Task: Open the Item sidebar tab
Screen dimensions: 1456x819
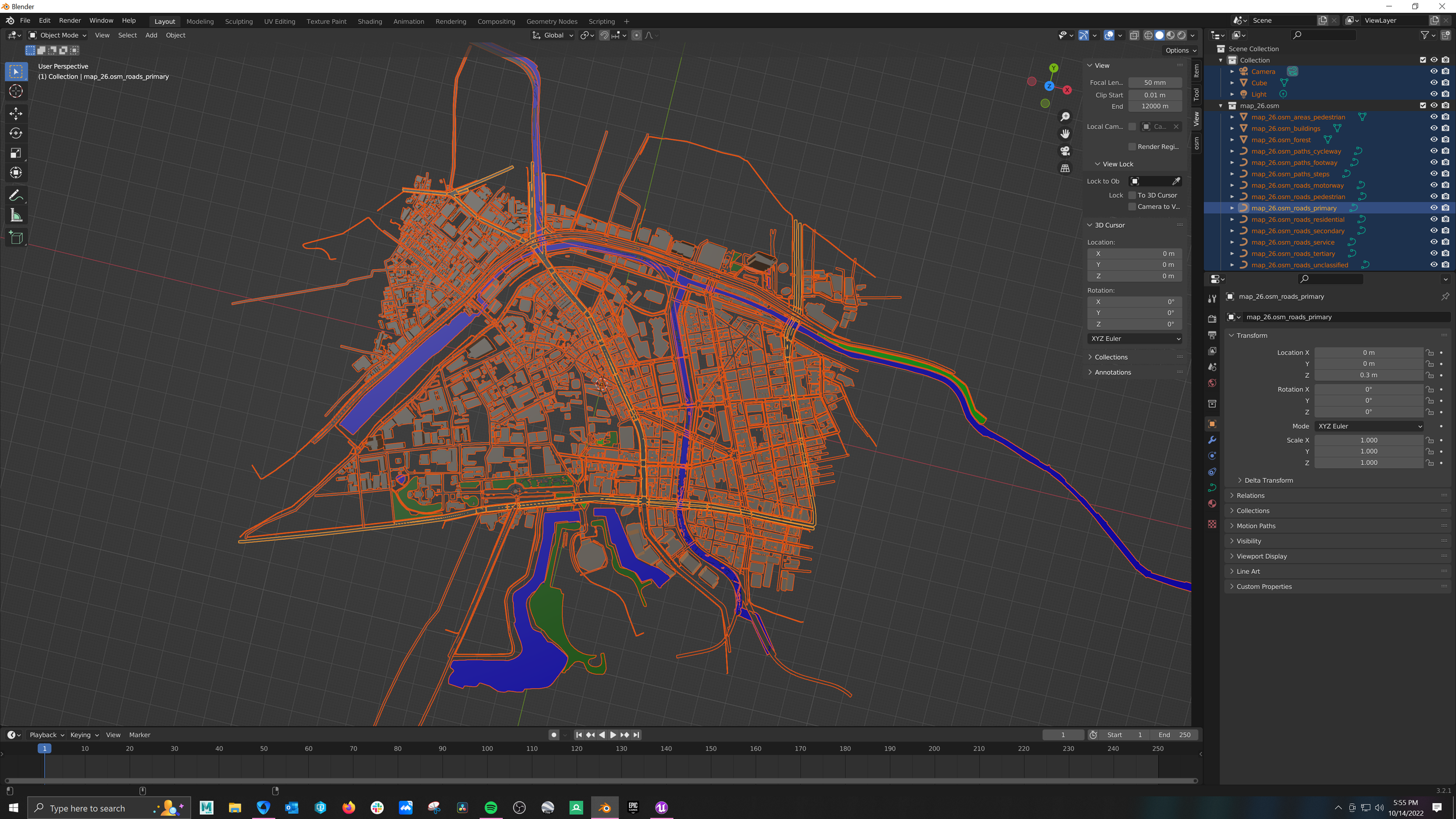Action: 1196,70
